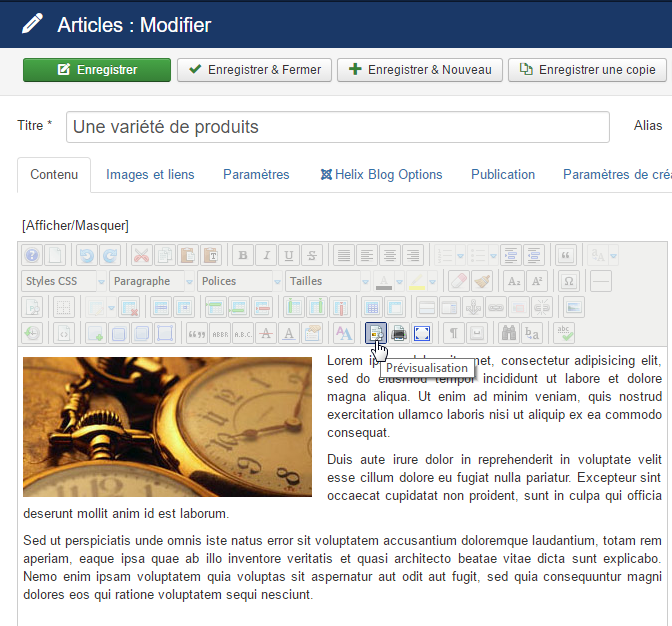Open search with the binoculars icon
Viewport: 672px width, 626px height.
click(509, 333)
